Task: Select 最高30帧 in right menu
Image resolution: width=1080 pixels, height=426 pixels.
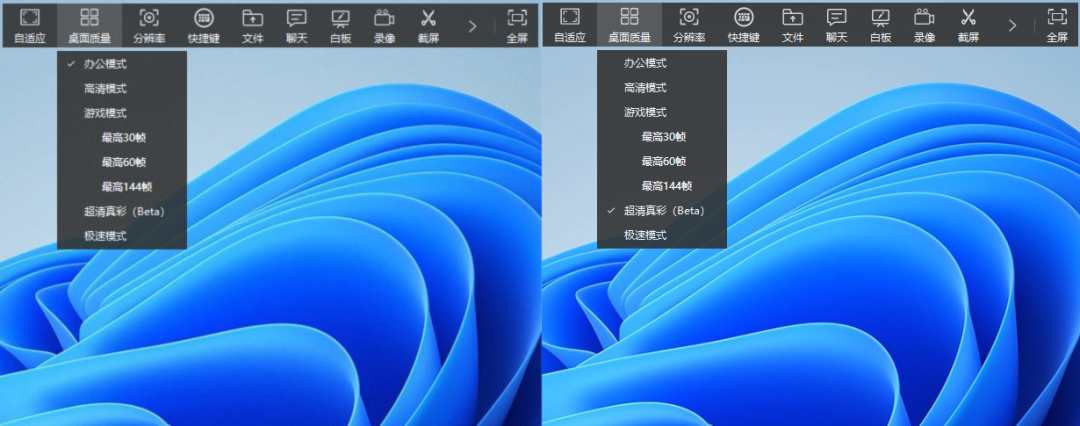Action: click(662, 137)
